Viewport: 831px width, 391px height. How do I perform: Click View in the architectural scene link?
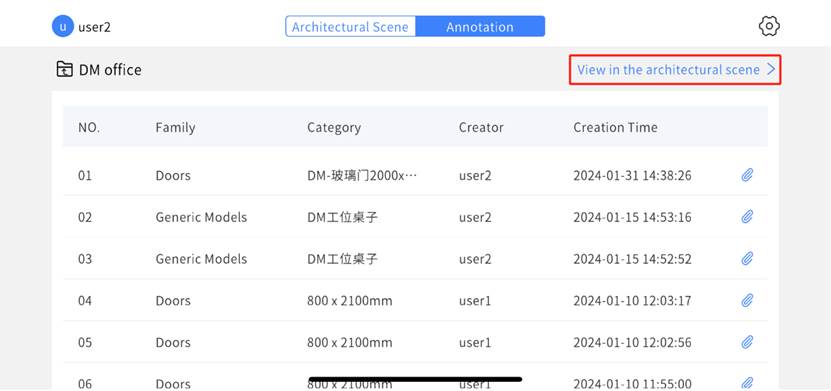pos(676,69)
